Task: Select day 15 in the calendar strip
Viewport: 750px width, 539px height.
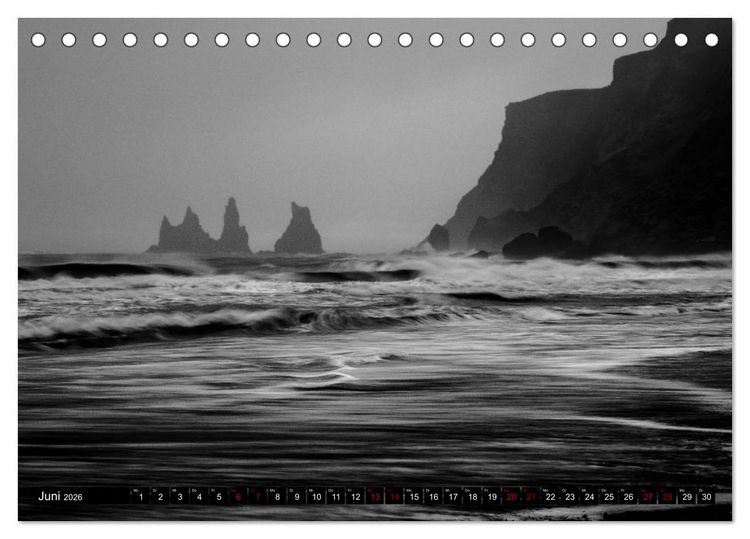Action: pos(414,496)
